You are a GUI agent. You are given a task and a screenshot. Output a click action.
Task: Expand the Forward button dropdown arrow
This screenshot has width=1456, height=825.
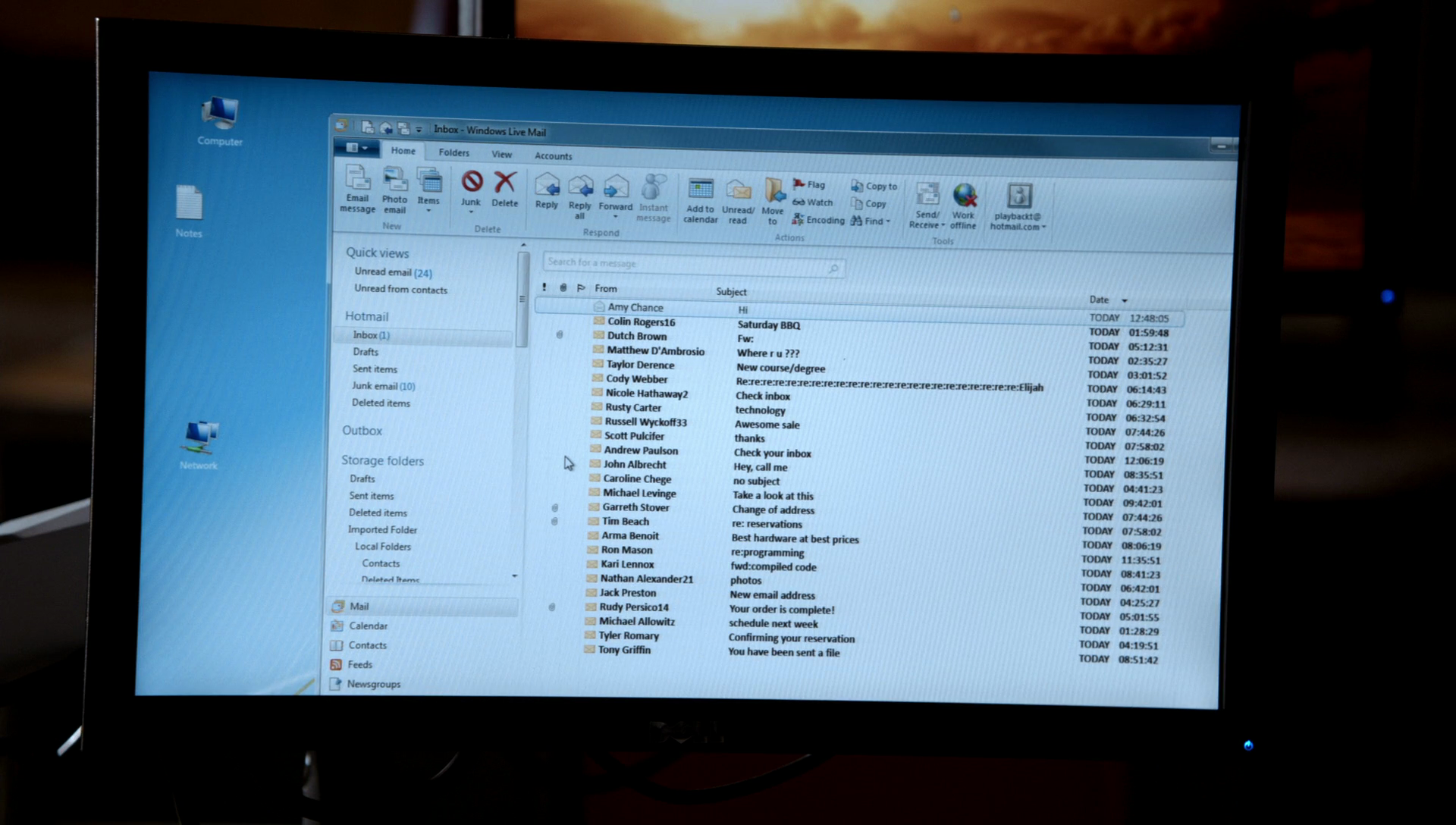[615, 217]
